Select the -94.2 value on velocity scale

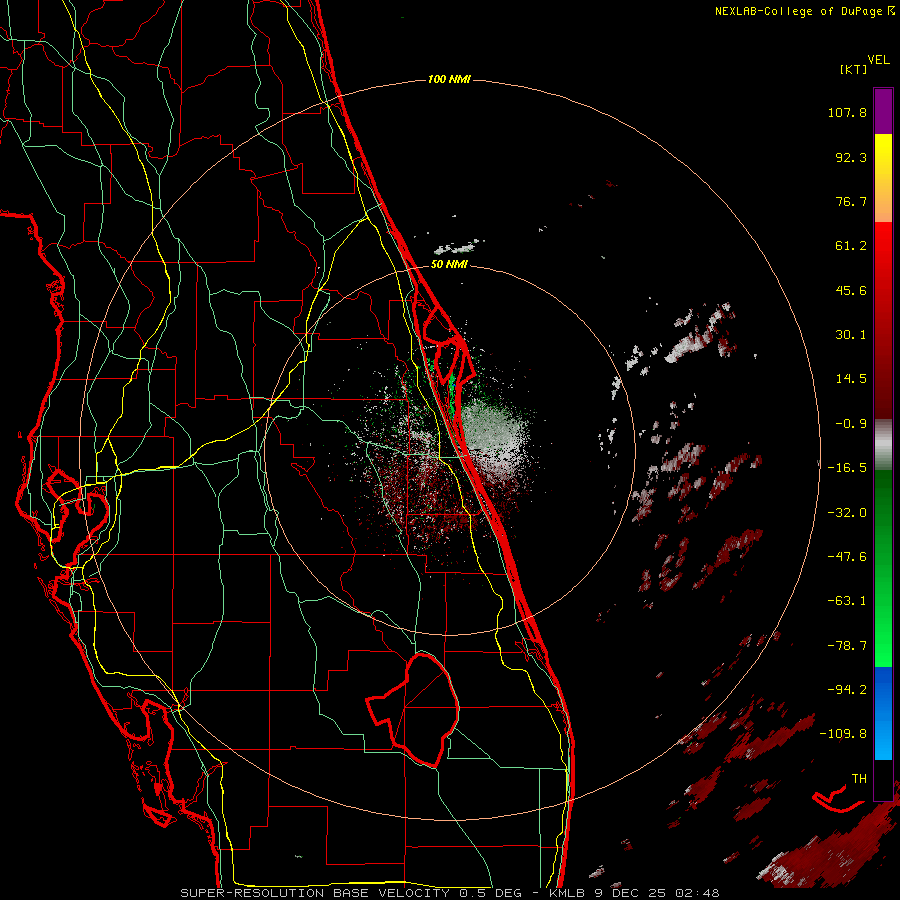[847, 689]
